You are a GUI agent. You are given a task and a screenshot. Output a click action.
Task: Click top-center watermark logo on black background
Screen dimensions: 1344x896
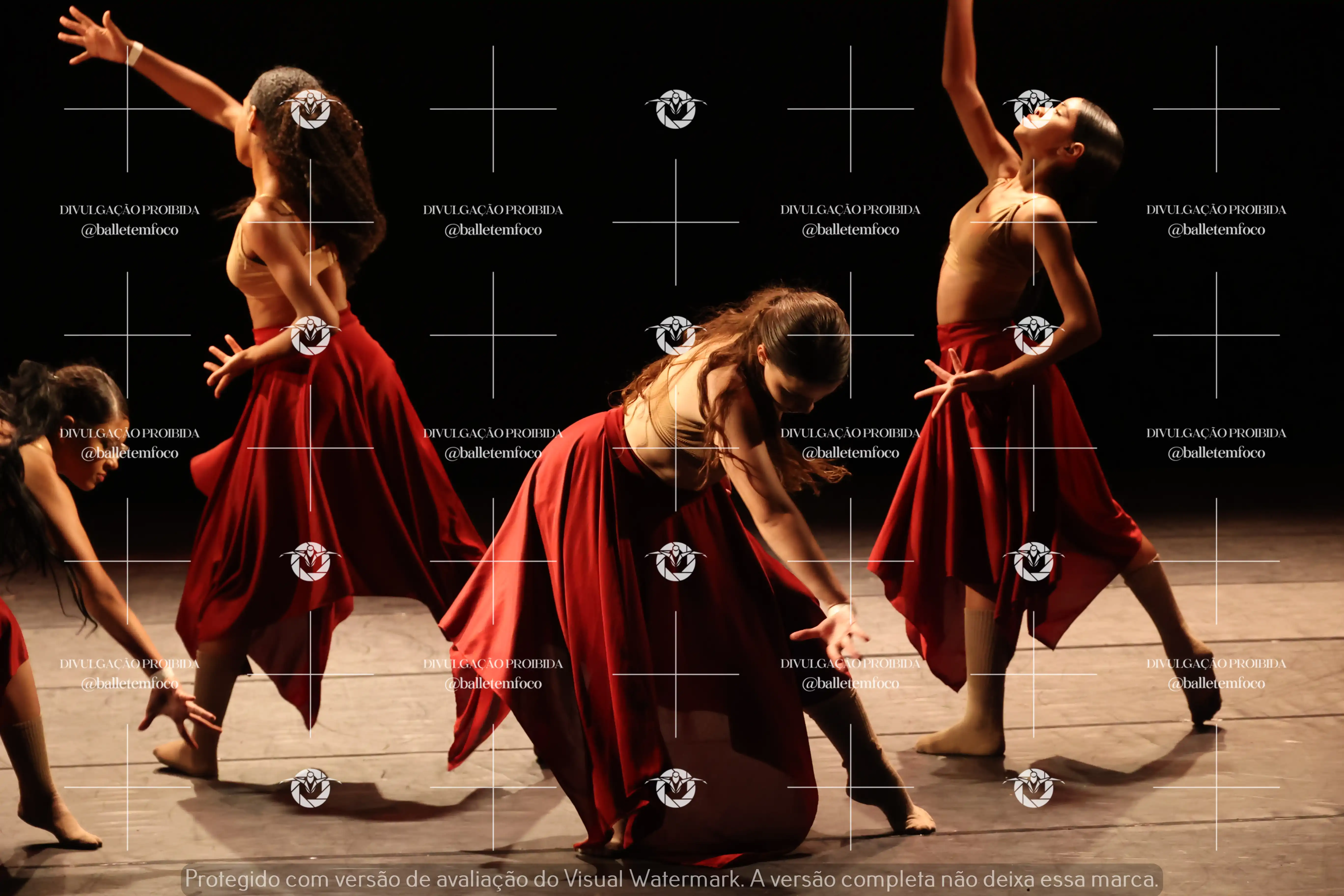tap(675, 109)
